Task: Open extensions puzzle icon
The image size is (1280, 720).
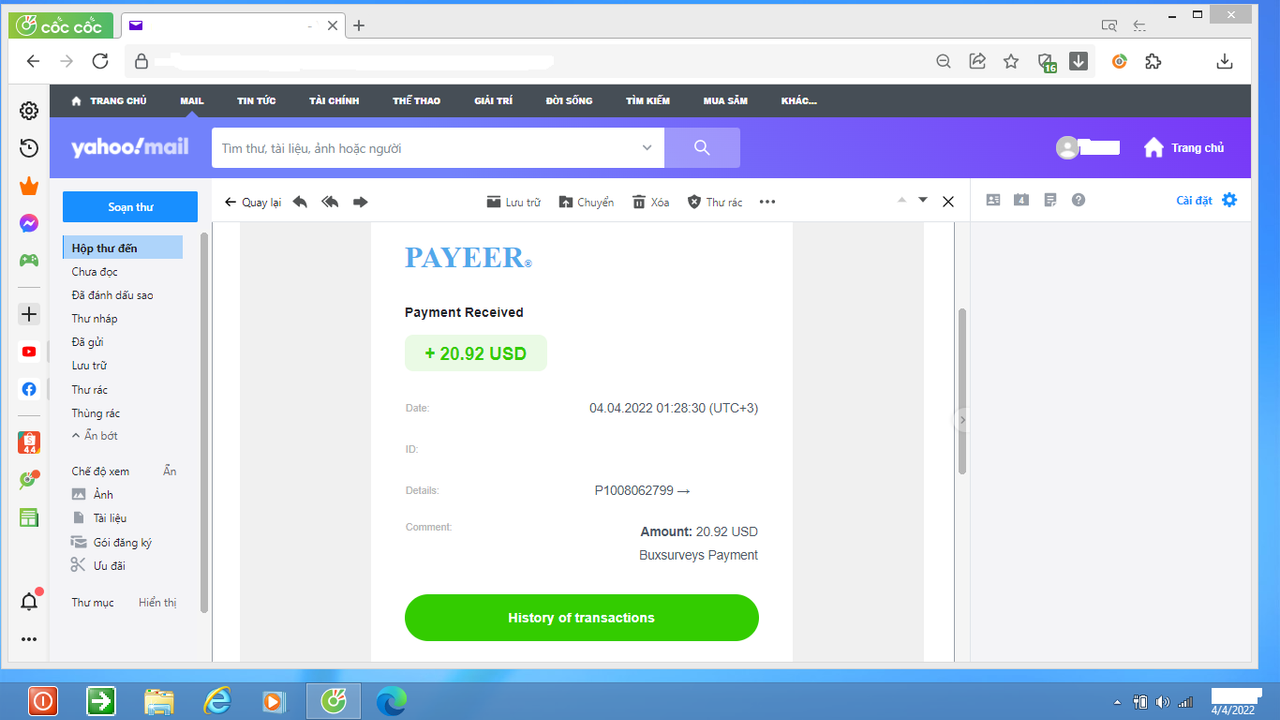Action: (x=1153, y=61)
